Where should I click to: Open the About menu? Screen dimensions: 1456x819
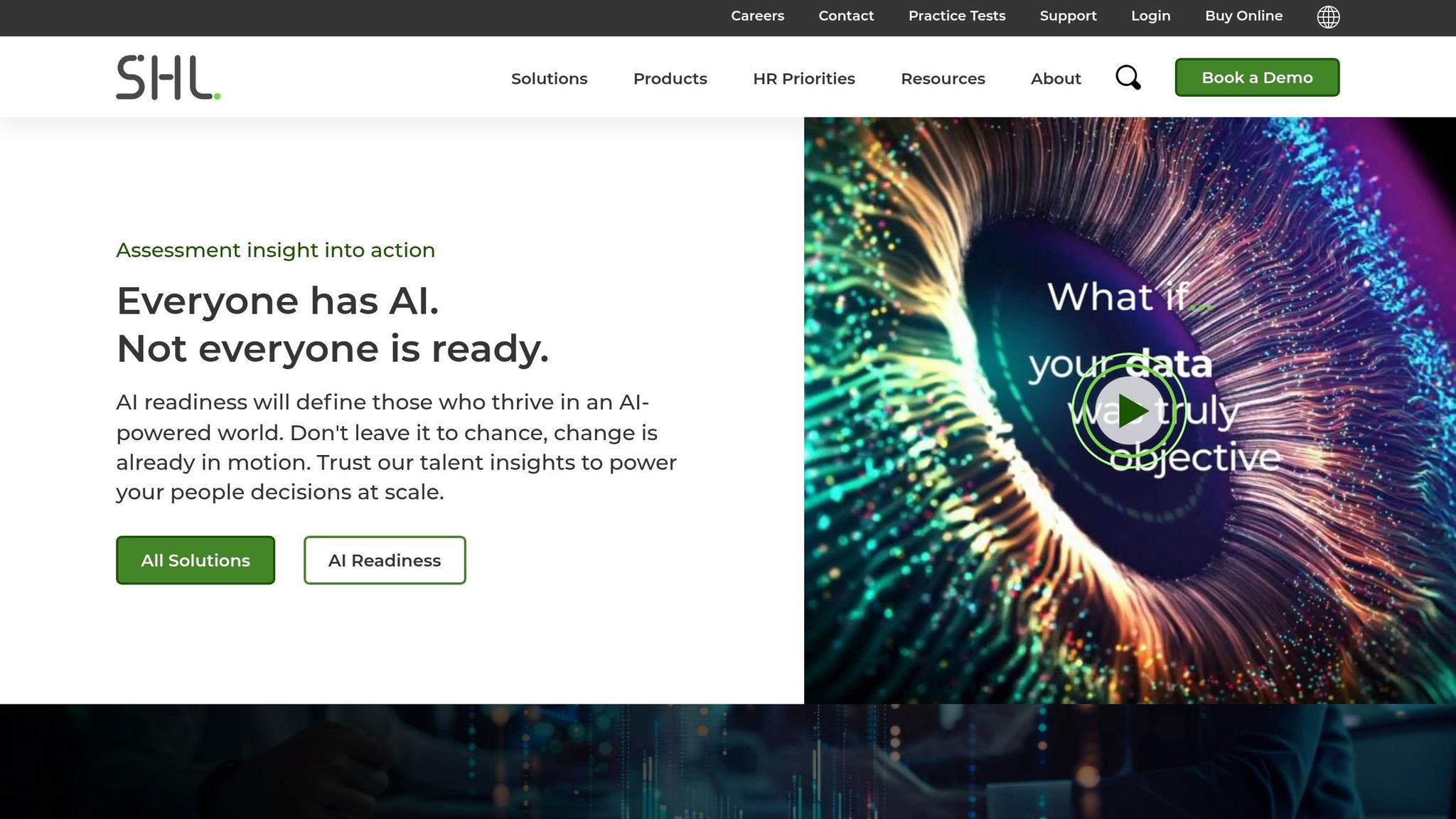(1056, 78)
